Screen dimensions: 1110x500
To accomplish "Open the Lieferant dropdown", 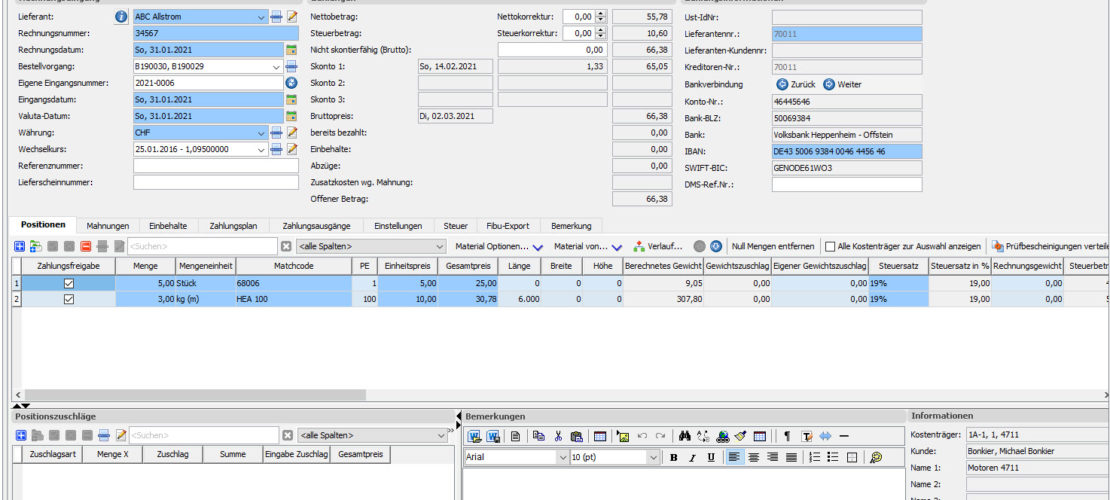I will [263, 16].
